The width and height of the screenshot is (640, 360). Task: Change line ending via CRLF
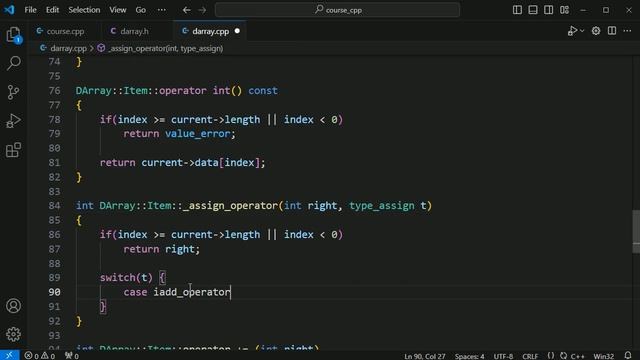click(x=530, y=356)
